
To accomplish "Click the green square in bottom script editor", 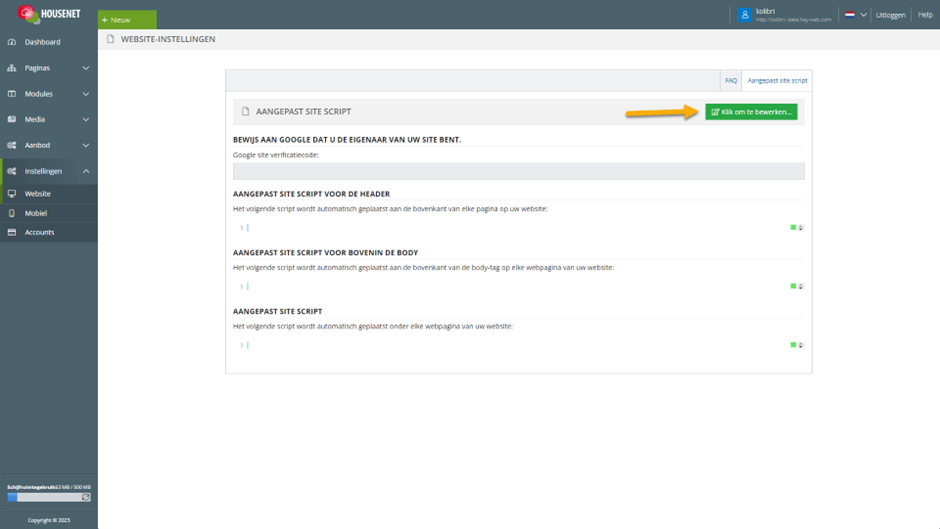I will (x=793, y=345).
